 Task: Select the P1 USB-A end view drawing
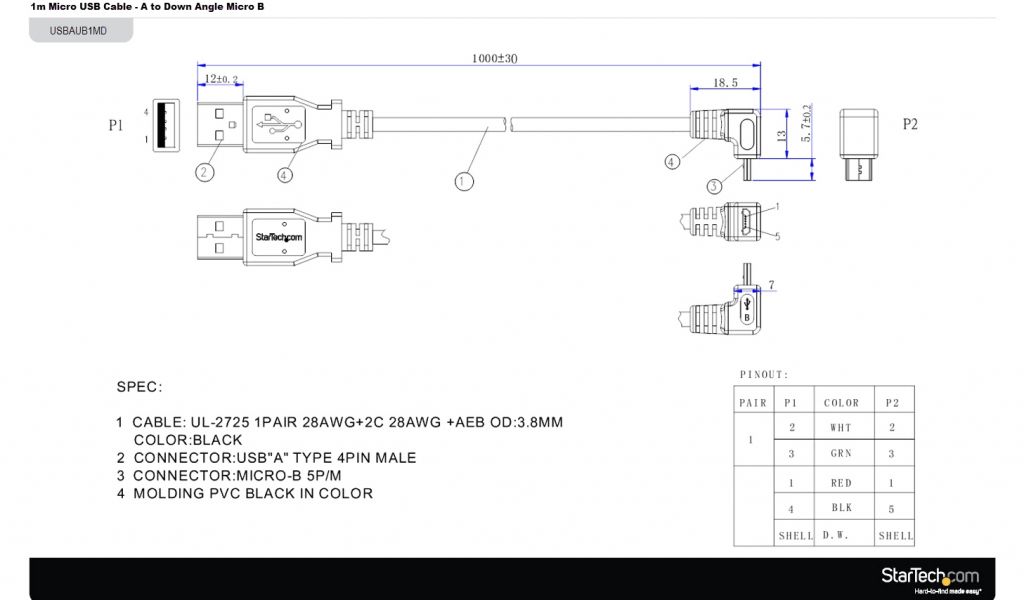[166, 125]
